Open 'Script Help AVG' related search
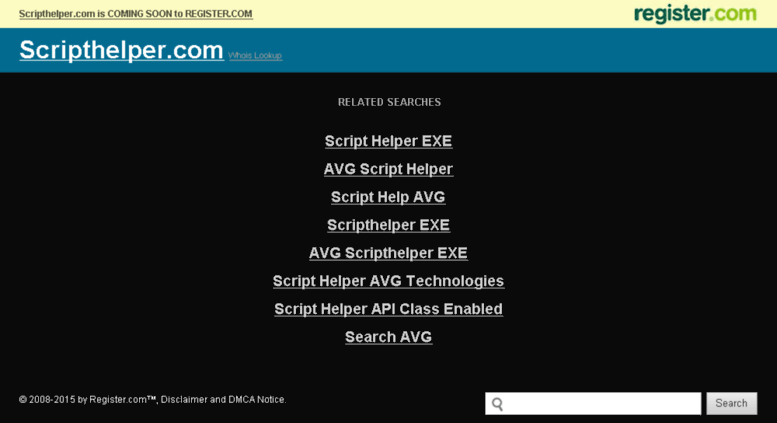This screenshot has width=777, height=423. [388, 197]
